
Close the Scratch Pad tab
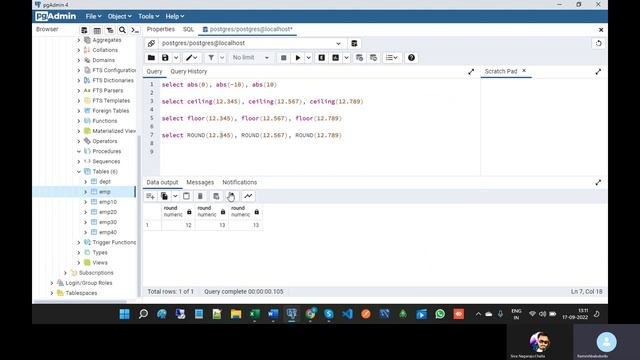pos(524,71)
